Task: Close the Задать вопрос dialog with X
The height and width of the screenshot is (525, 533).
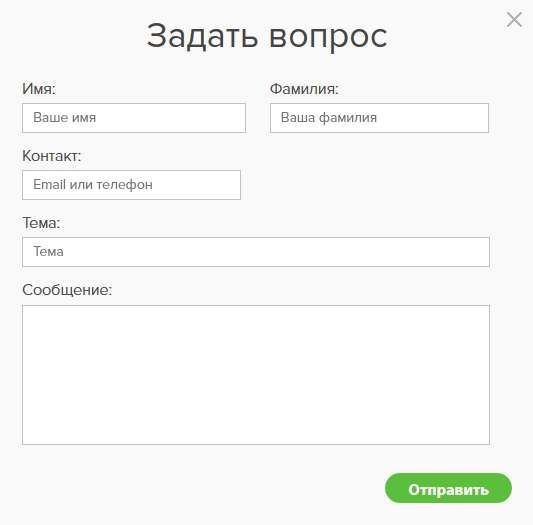Action: [x=514, y=19]
